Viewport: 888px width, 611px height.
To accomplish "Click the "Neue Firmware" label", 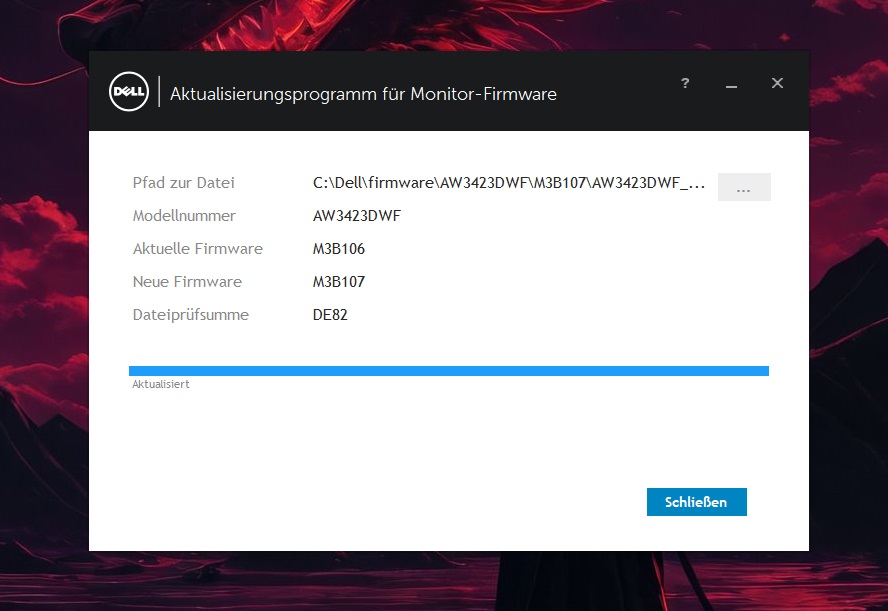I will coord(187,281).
